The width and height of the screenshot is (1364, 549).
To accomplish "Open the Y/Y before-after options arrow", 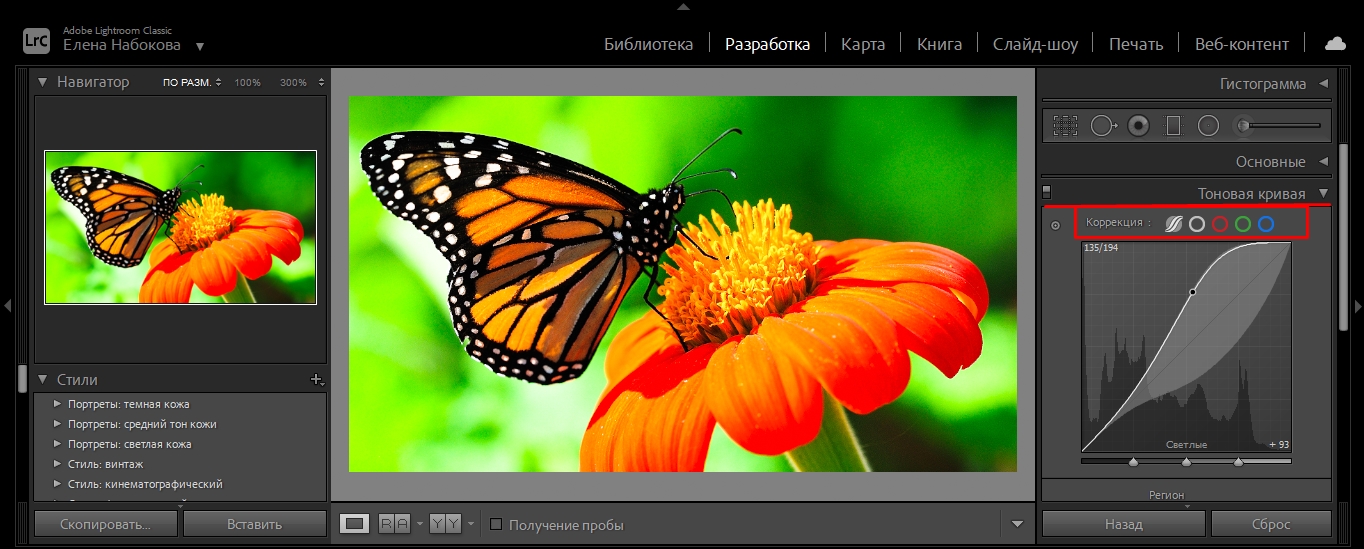I will pos(470,524).
